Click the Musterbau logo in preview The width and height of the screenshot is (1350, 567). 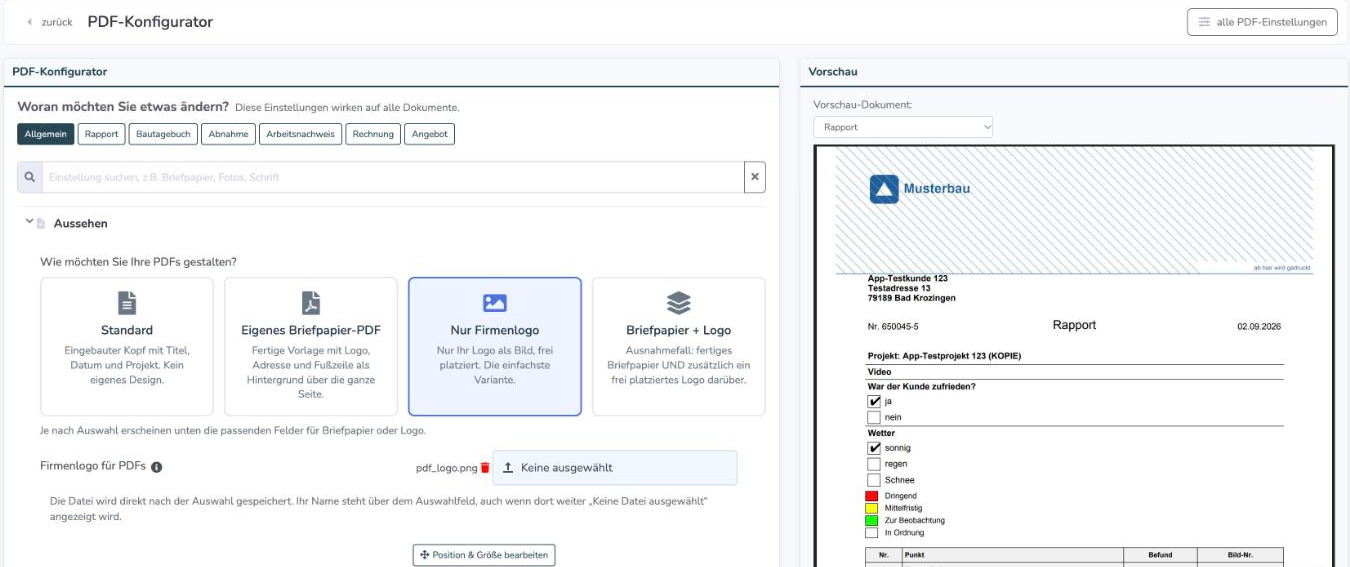tap(920, 188)
